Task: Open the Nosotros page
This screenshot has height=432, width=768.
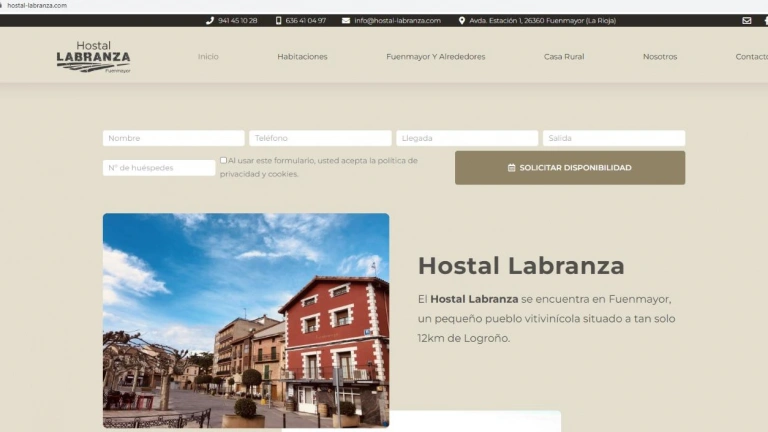Action: click(660, 57)
